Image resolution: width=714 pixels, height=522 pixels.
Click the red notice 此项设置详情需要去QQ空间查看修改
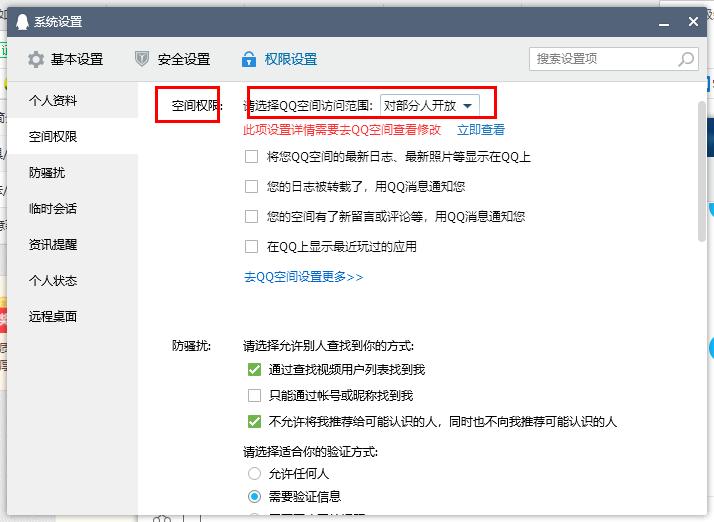coord(342,130)
